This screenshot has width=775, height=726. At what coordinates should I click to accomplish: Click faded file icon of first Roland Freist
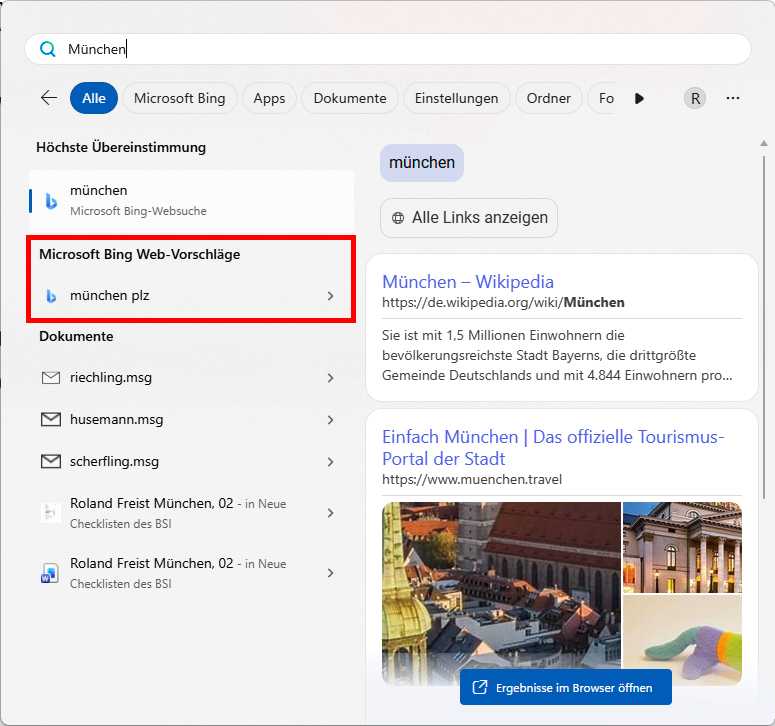[50, 513]
